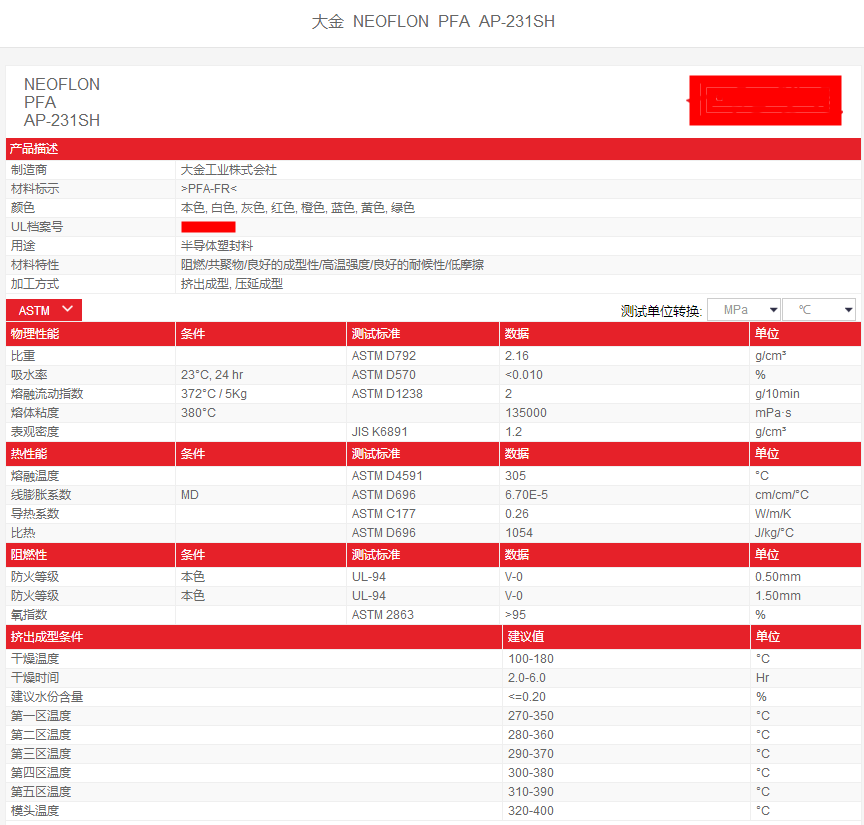Click material mark value >PFA-FR<
The image size is (864, 825).
tap(209, 188)
